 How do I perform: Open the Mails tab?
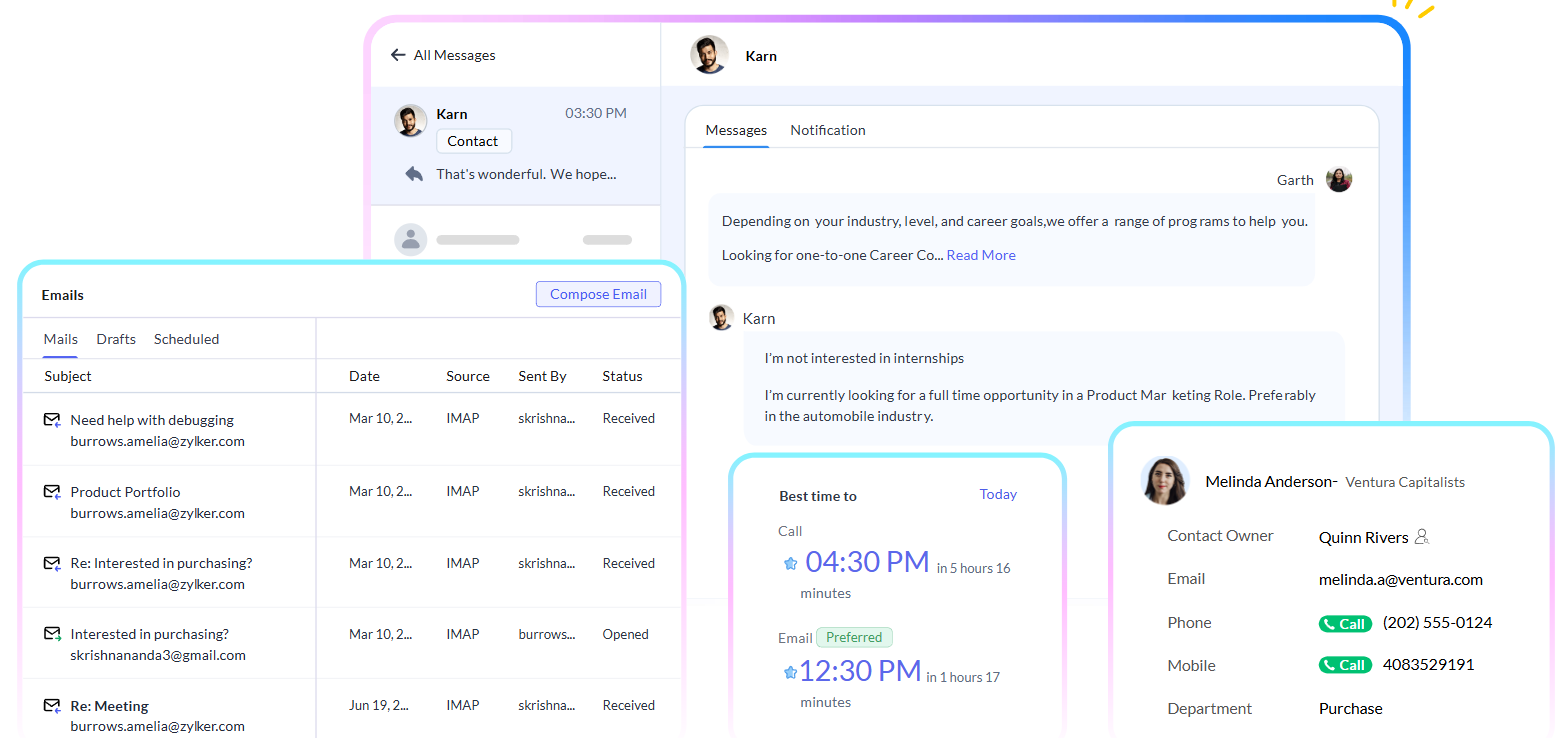coord(61,339)
